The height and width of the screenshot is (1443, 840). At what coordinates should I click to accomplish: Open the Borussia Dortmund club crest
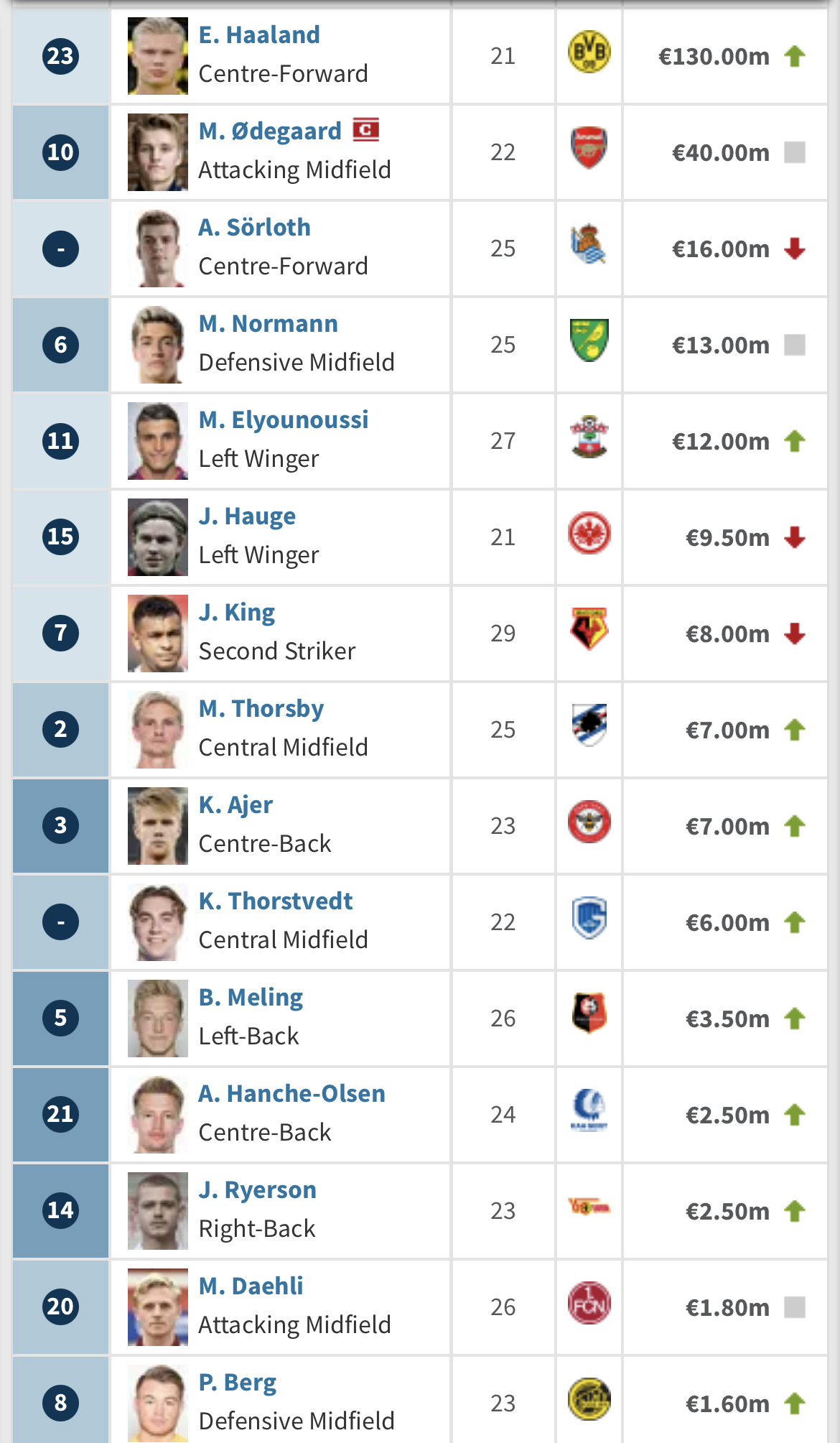(x=589, y=52)
